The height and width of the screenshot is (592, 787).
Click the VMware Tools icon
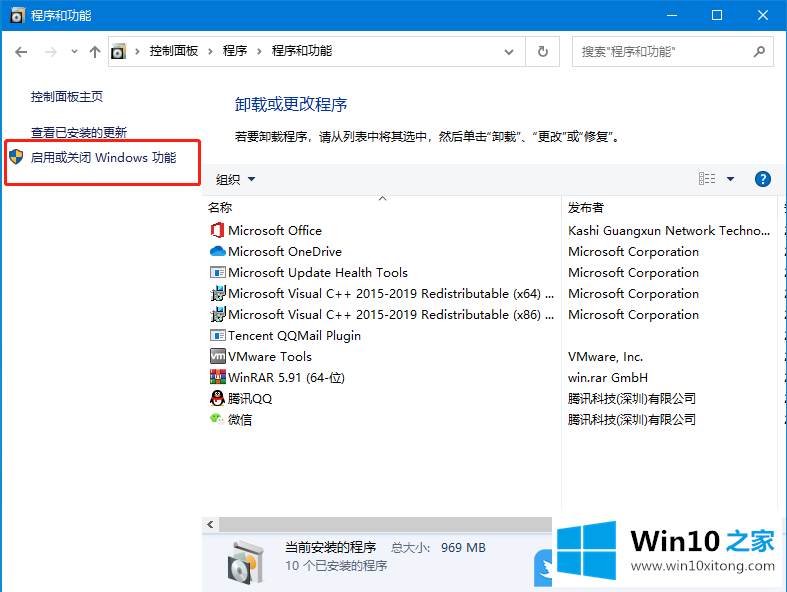tap(217, 356)
